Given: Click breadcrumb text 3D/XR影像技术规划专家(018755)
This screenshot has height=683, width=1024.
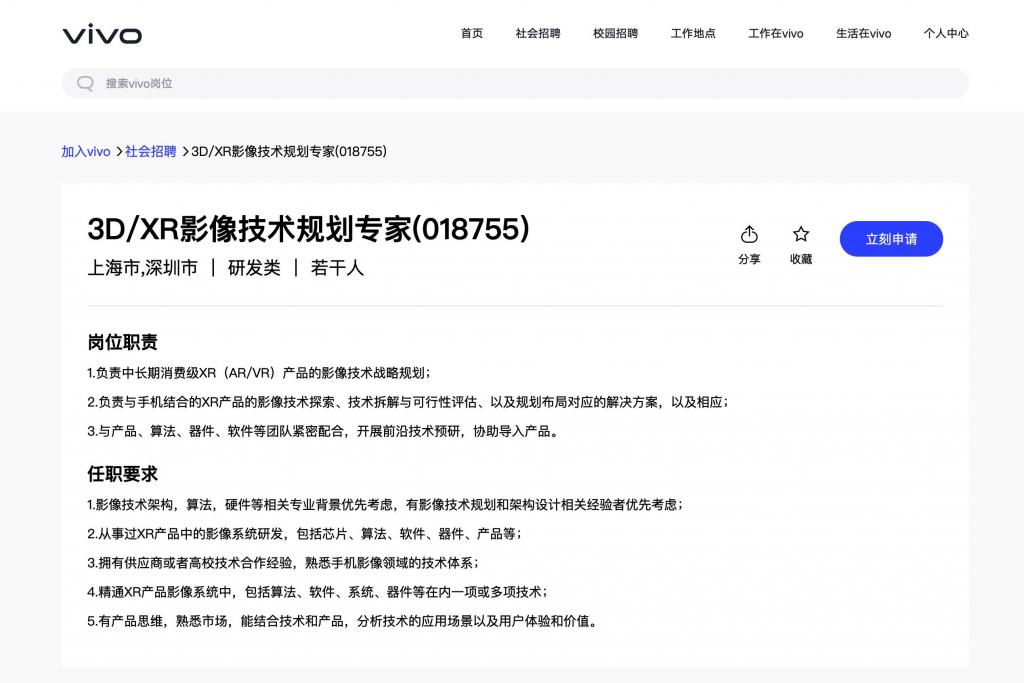Looking at the screenshot, I should click(289, 151).
